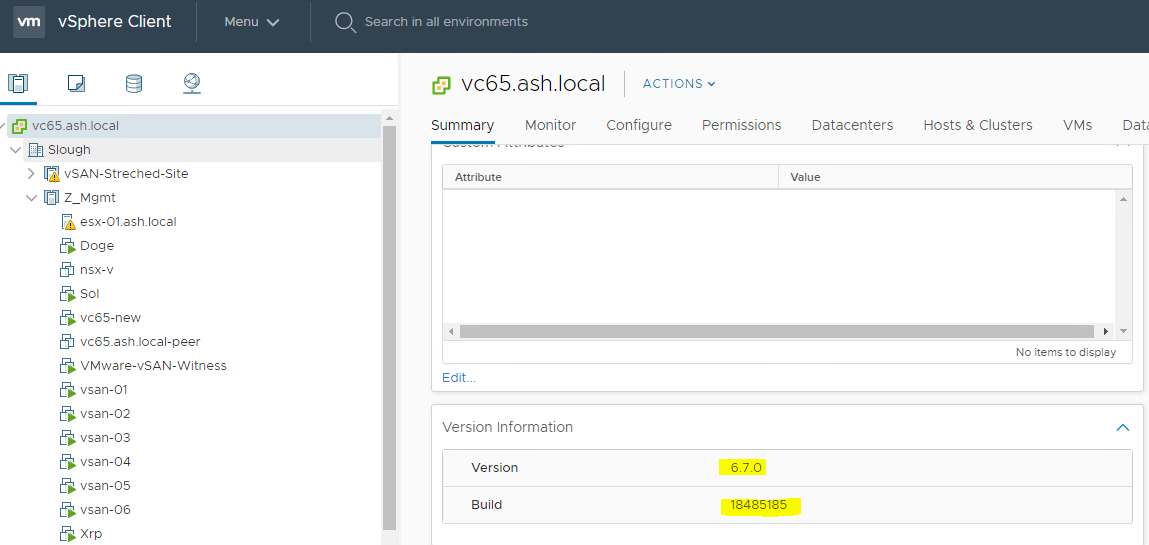This screenshot has width=1149, height=545.
Task: Click the vsan-04 VM icon
Action: click(x=67, y=463)
